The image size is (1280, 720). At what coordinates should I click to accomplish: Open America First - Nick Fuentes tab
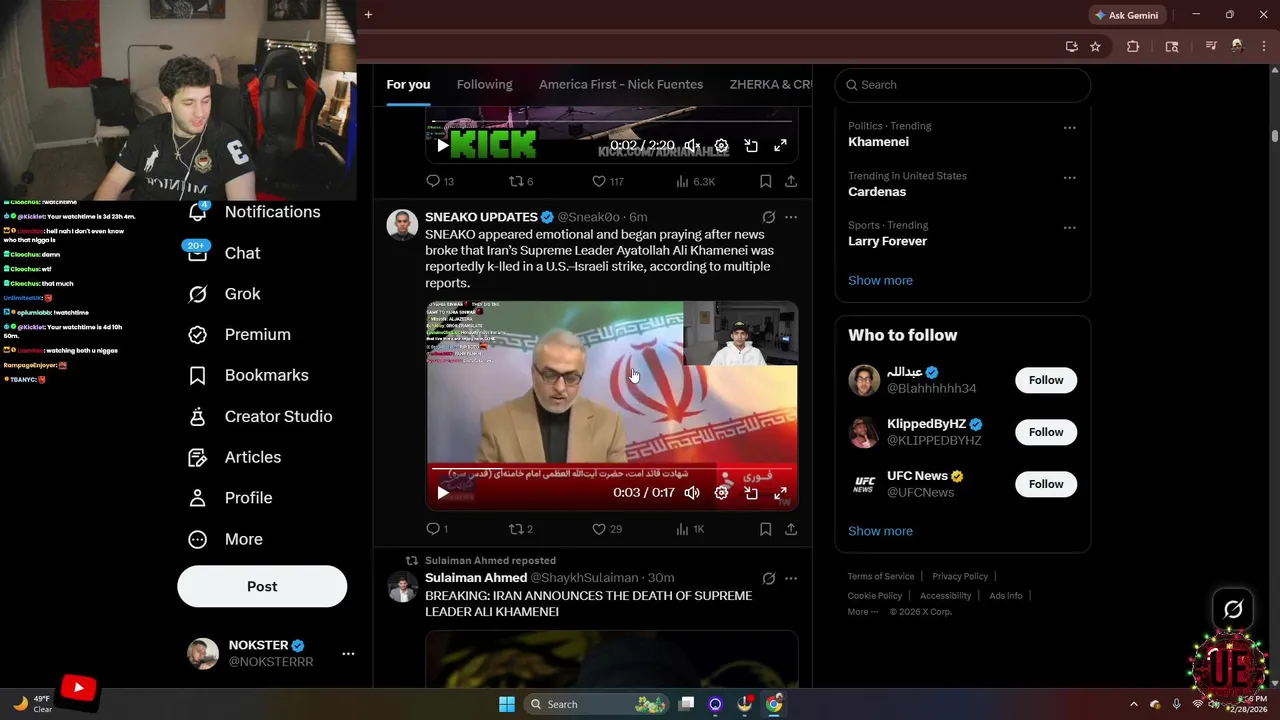pyautogui.click(x=621, y=85)
